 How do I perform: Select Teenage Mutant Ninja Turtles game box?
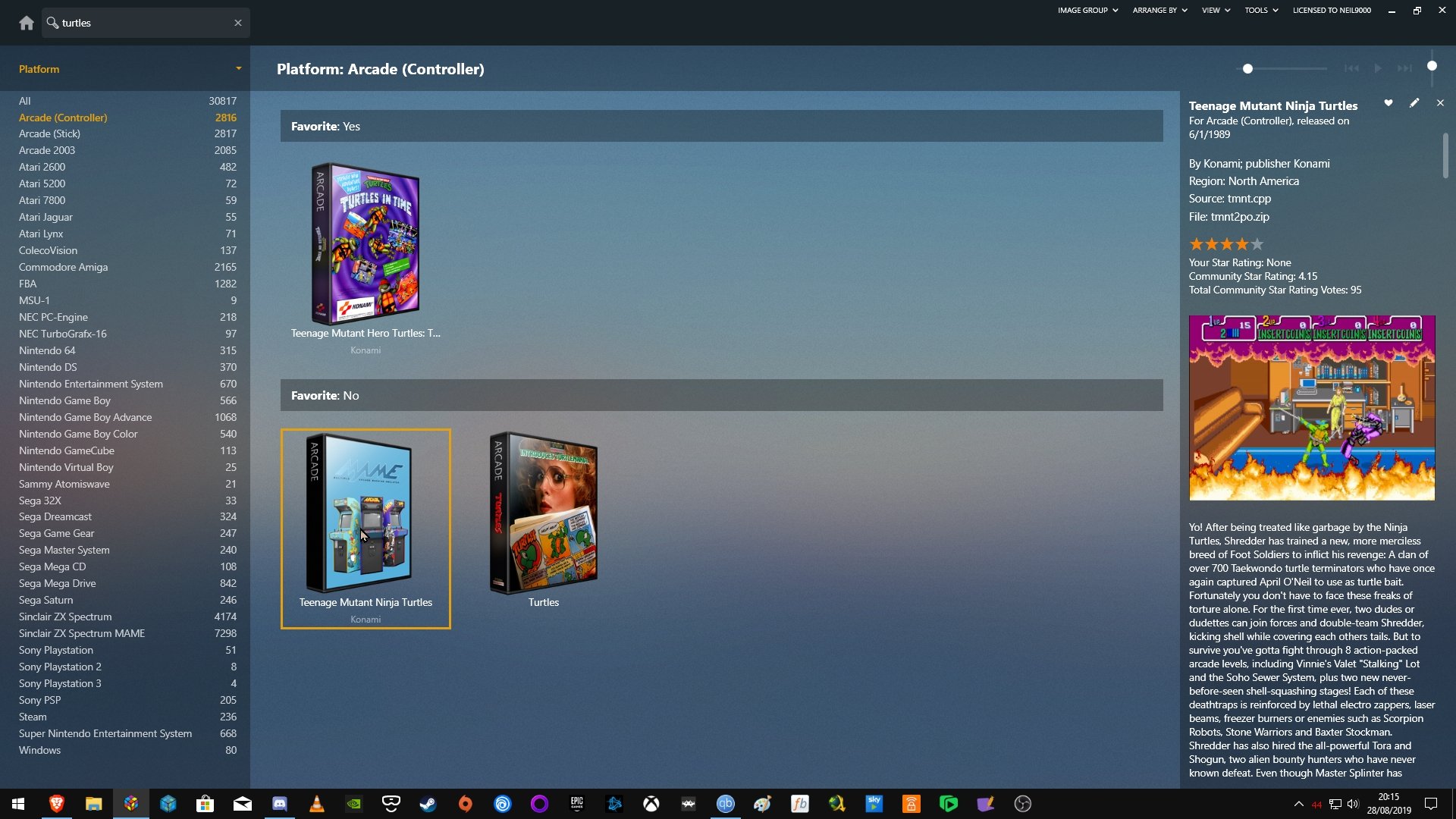click(x=366, y=529)
